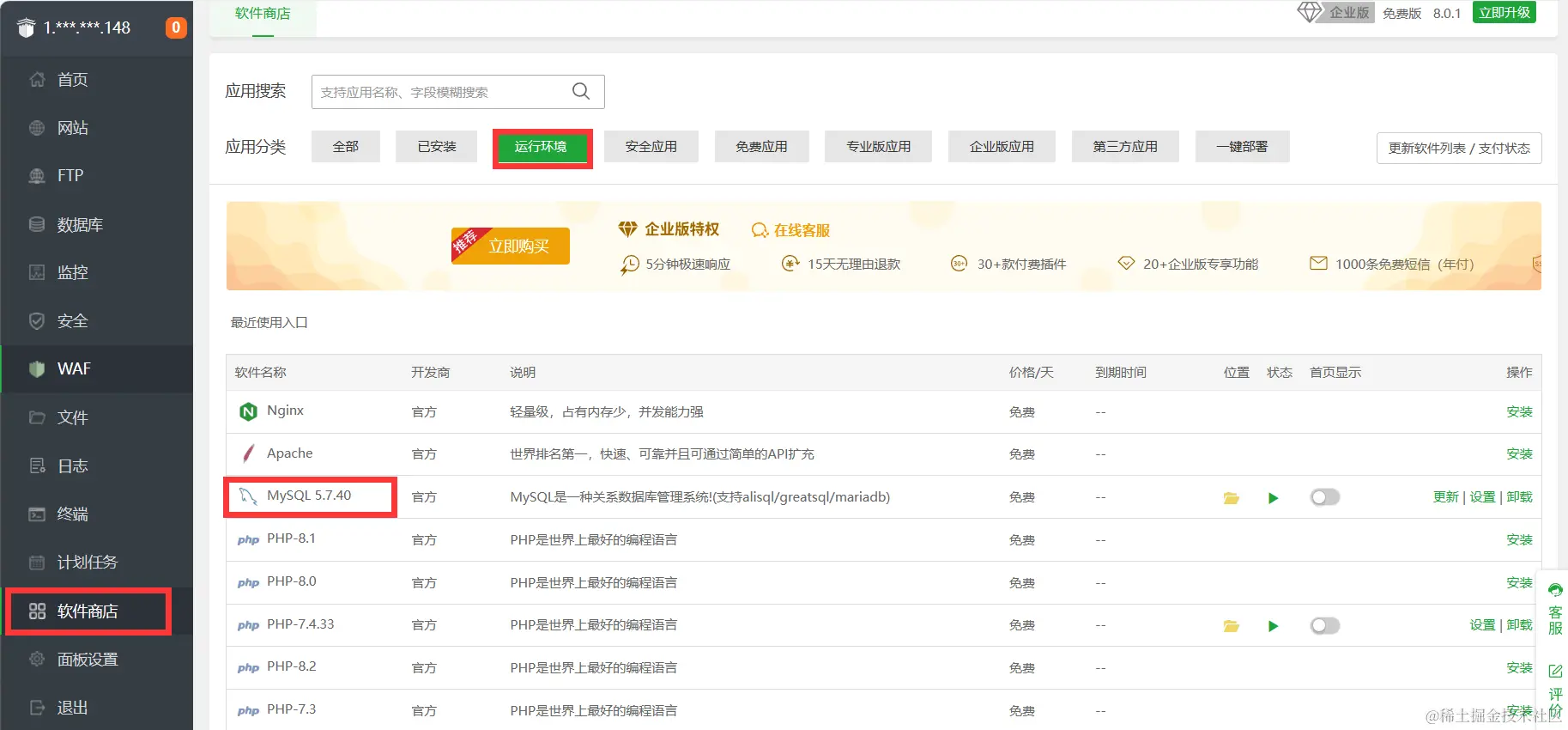Click the PHP-8.0 php icon
The width and height of the screenshot is (1568, 730).
coord(248,583)
